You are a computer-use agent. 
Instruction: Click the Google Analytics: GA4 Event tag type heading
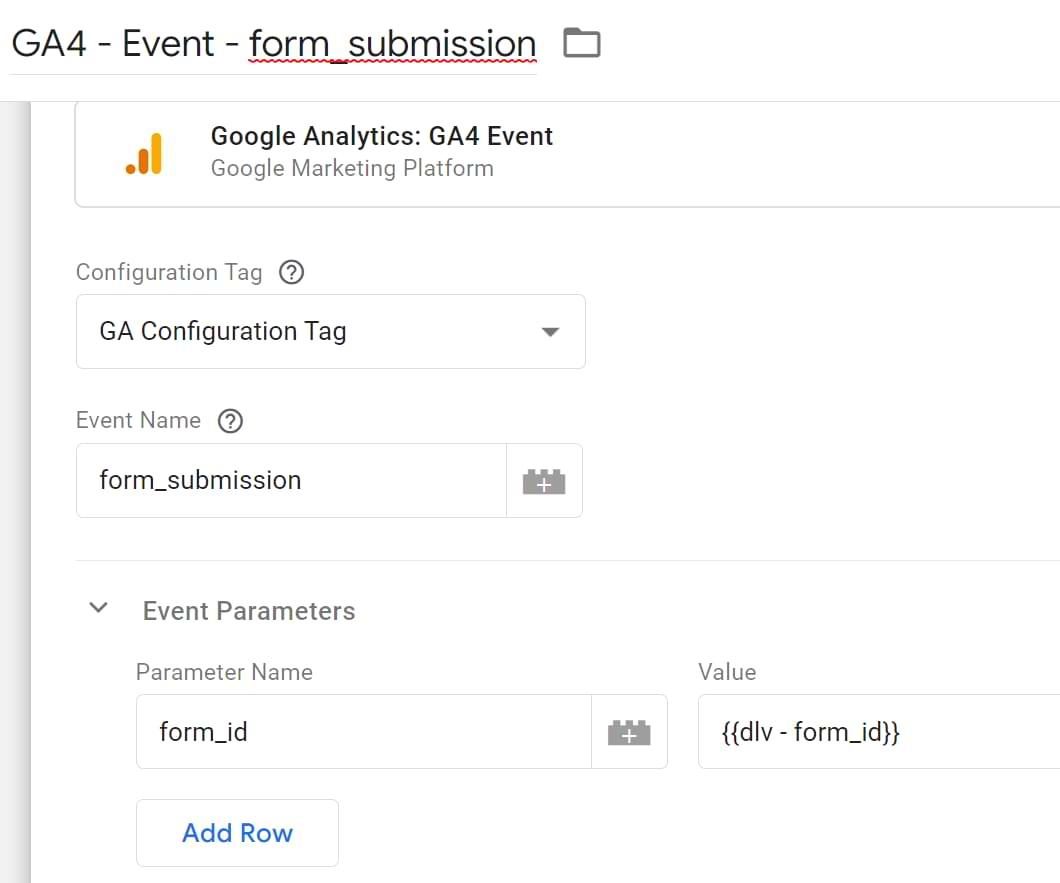tap(381, 137)
